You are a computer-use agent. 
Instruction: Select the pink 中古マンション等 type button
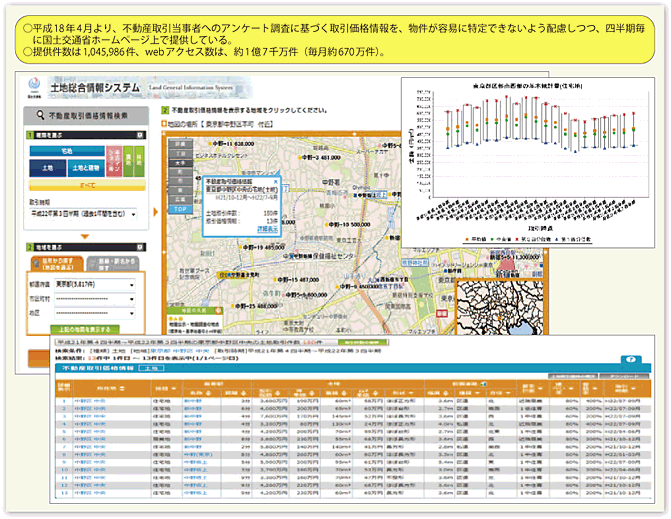pyautogui.click(x=114, y=161)
